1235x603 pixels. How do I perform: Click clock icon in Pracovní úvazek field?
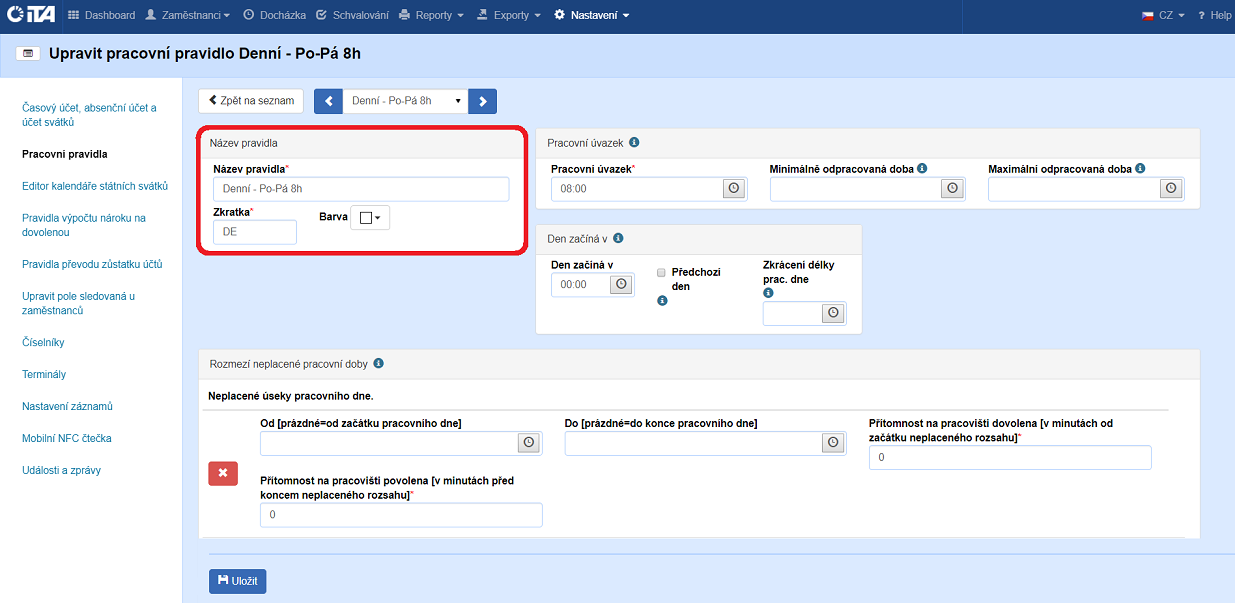pos(734,188)
